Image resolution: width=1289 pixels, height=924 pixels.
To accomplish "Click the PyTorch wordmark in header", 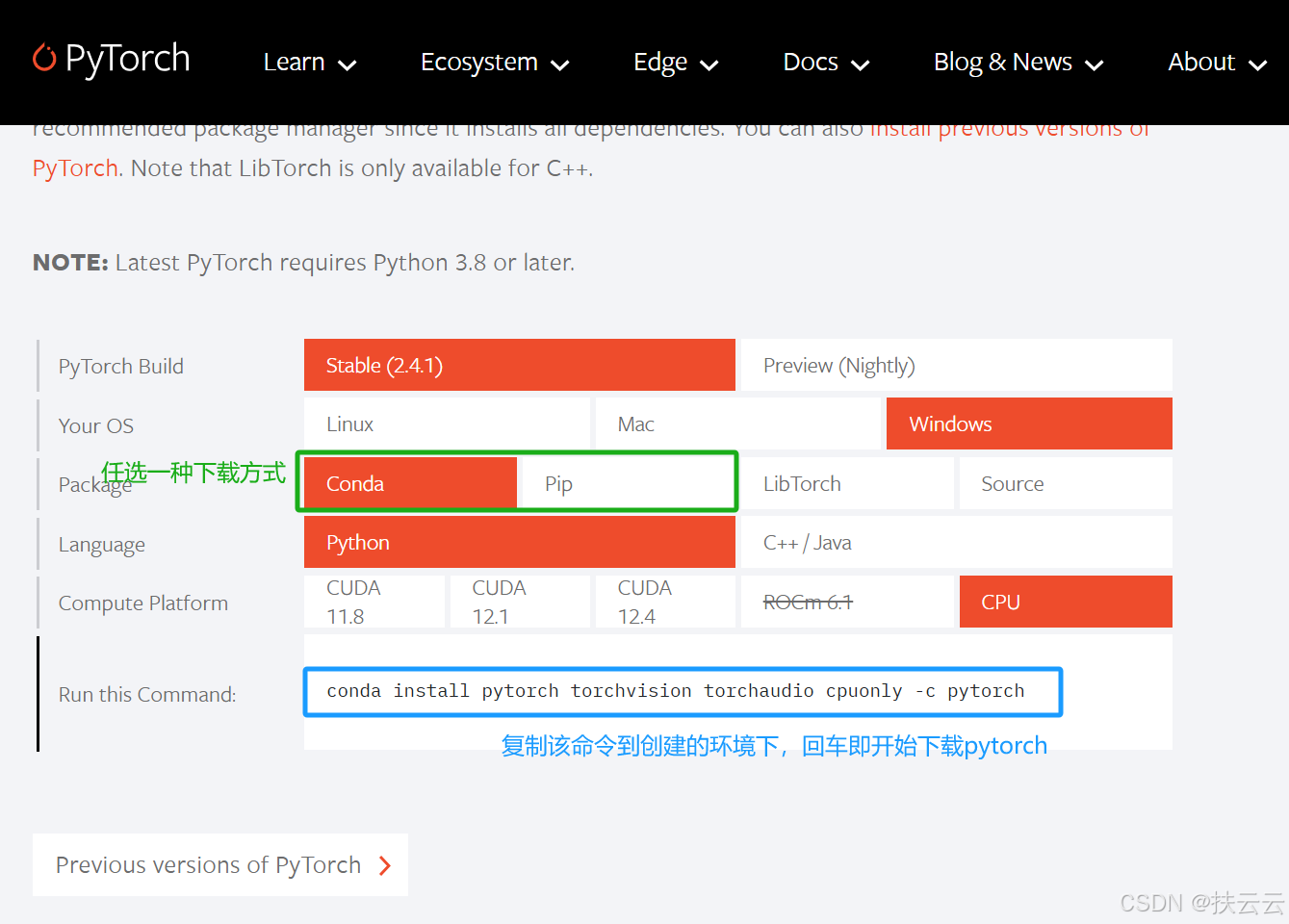I will click(x=127, y=59).
